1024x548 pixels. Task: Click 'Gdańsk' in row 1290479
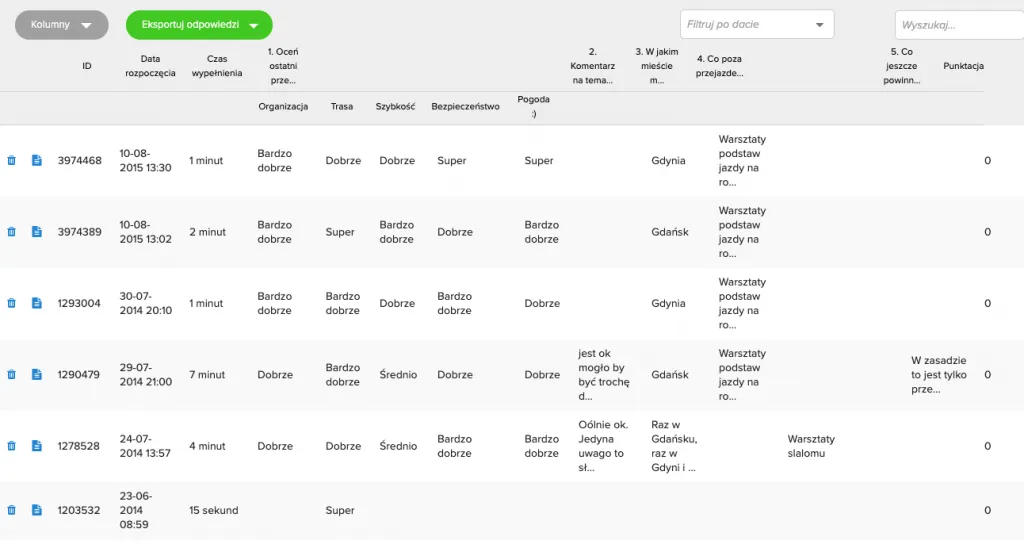[x=669, y=375]
